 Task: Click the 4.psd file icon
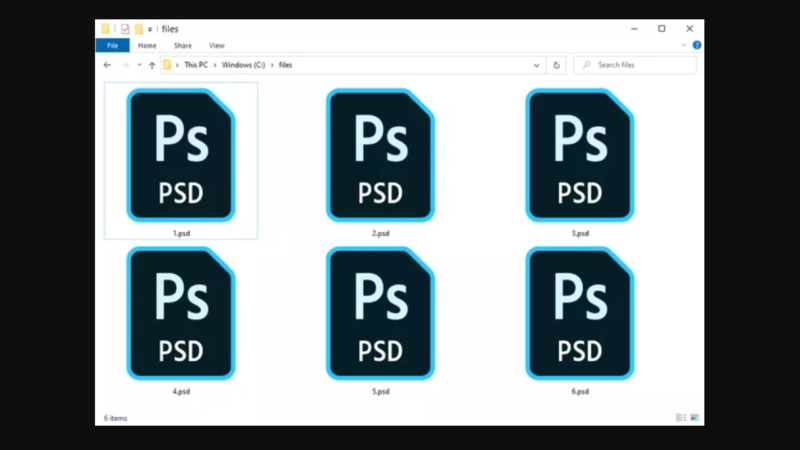[x=180, y=314]
